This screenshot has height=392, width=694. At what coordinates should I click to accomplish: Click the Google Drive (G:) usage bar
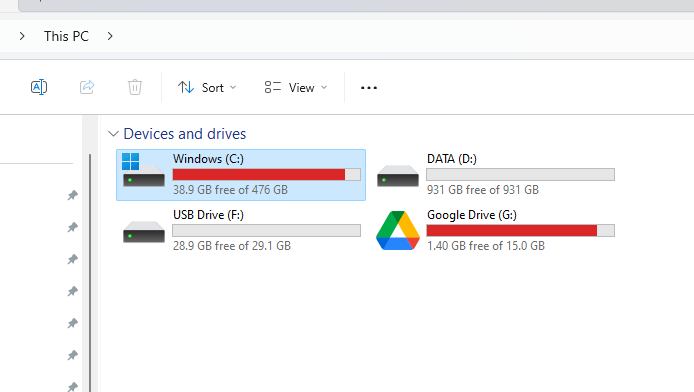point(520,231)
